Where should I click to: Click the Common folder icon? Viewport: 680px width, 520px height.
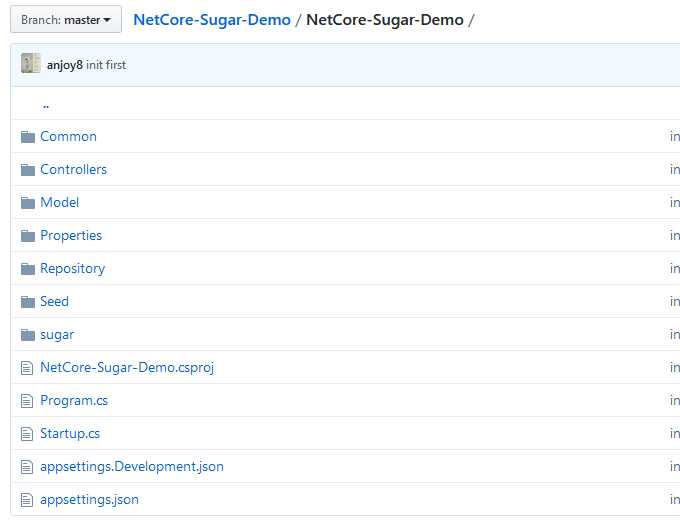(x=28, y=137)
